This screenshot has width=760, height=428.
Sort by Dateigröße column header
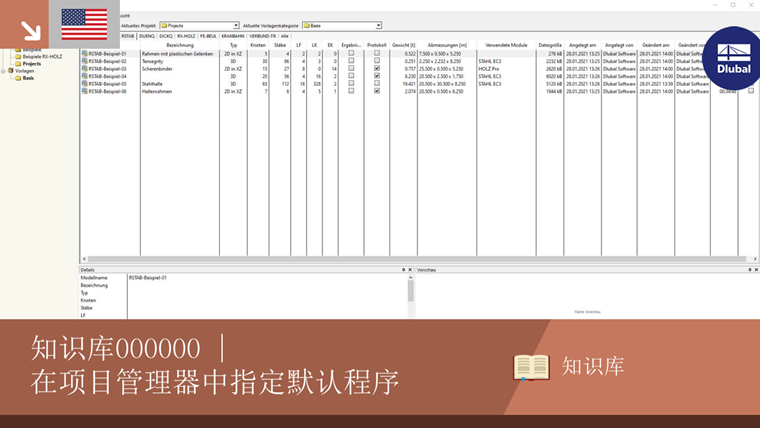[x=550, y=45]
